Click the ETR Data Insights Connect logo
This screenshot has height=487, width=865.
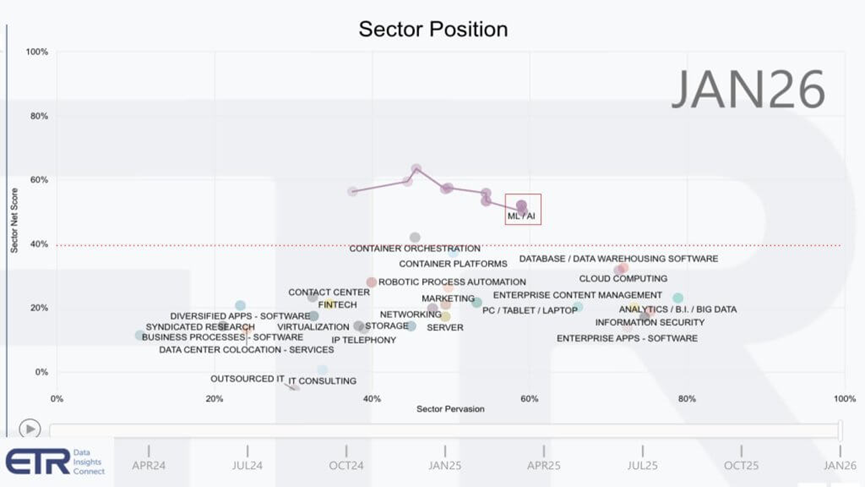pos(55,462)
